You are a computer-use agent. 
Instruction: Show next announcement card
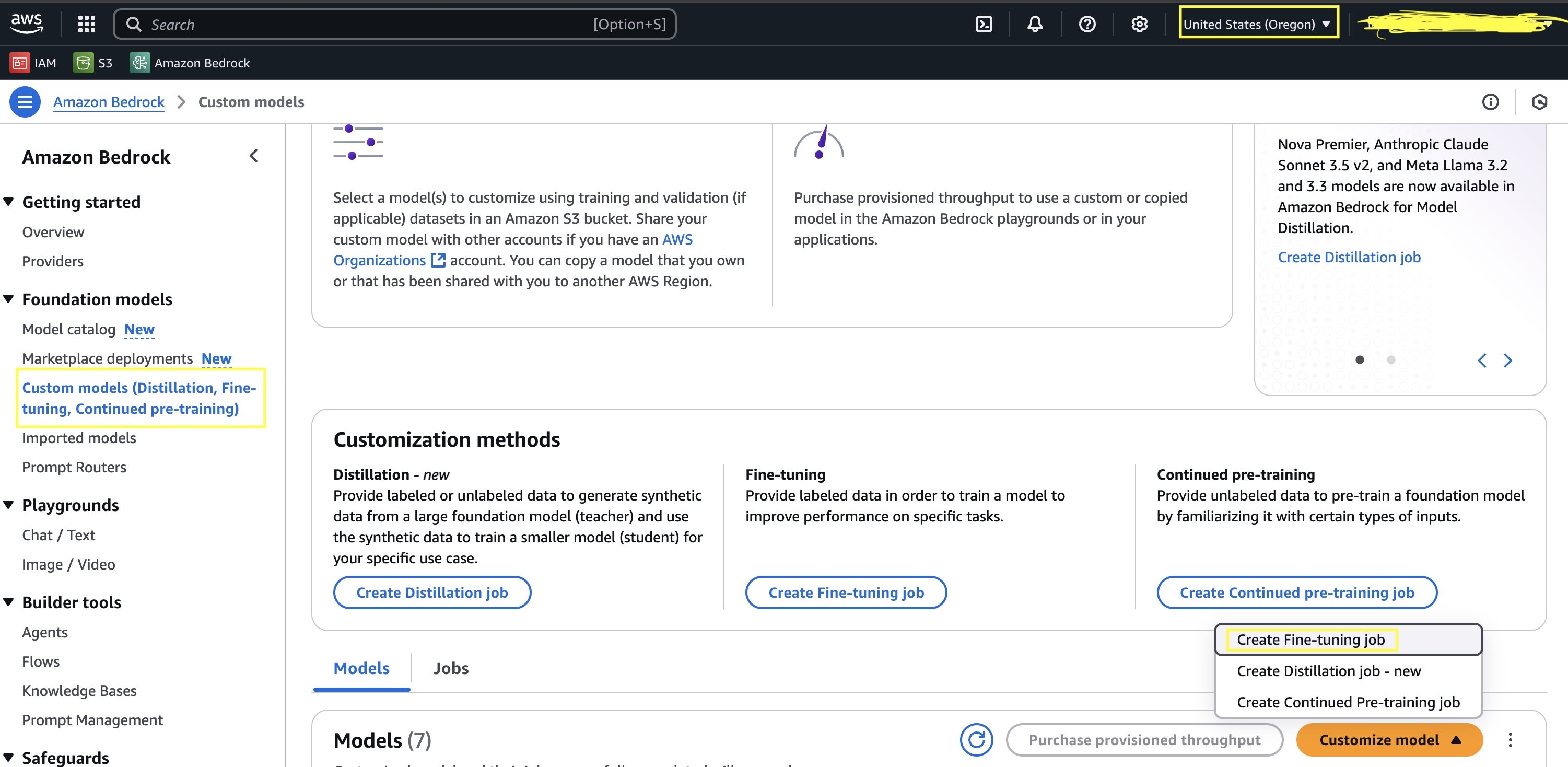coord(1508,361)
